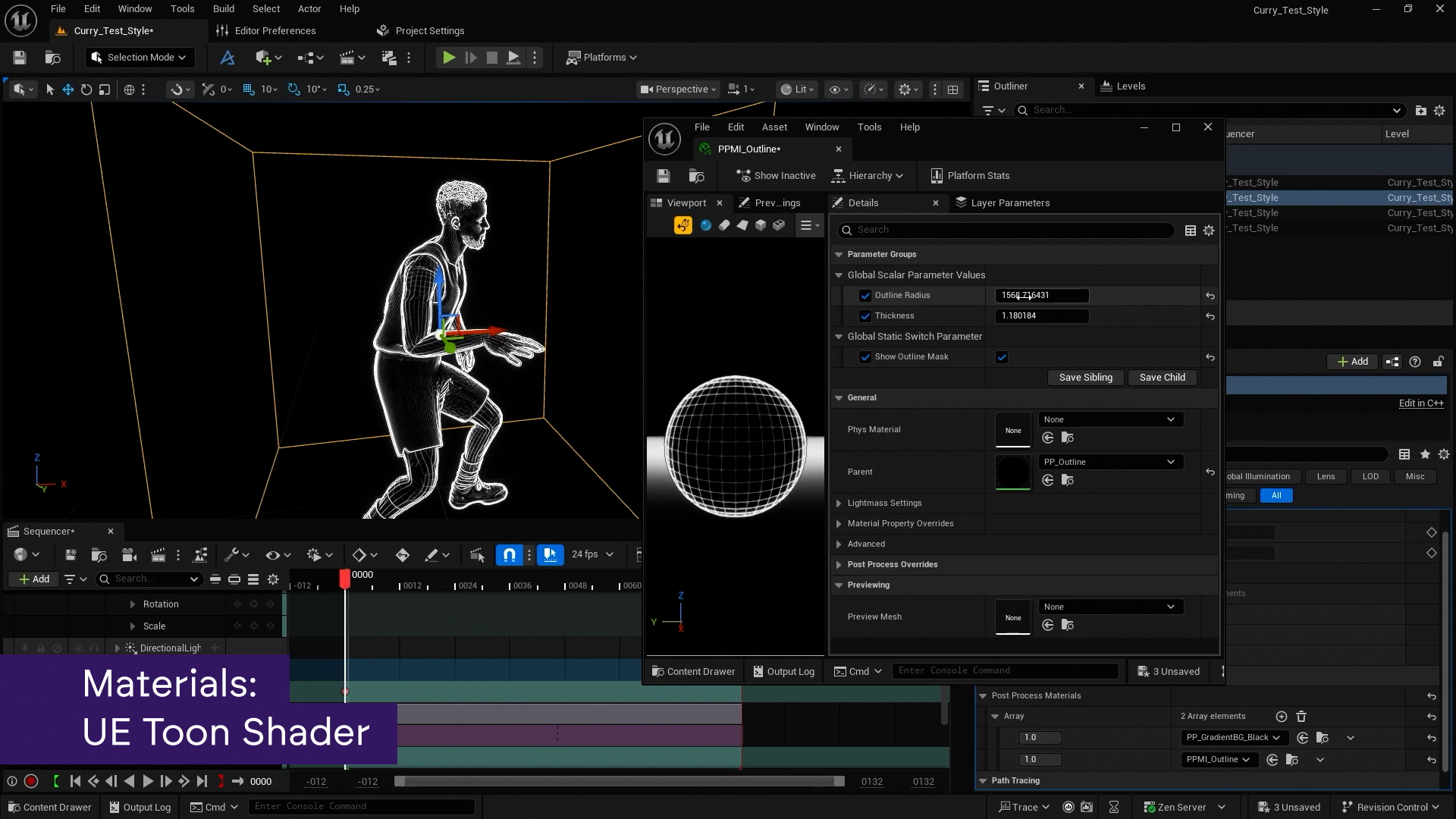Toggle the Show Inactive toolbar button

(776, 176)
